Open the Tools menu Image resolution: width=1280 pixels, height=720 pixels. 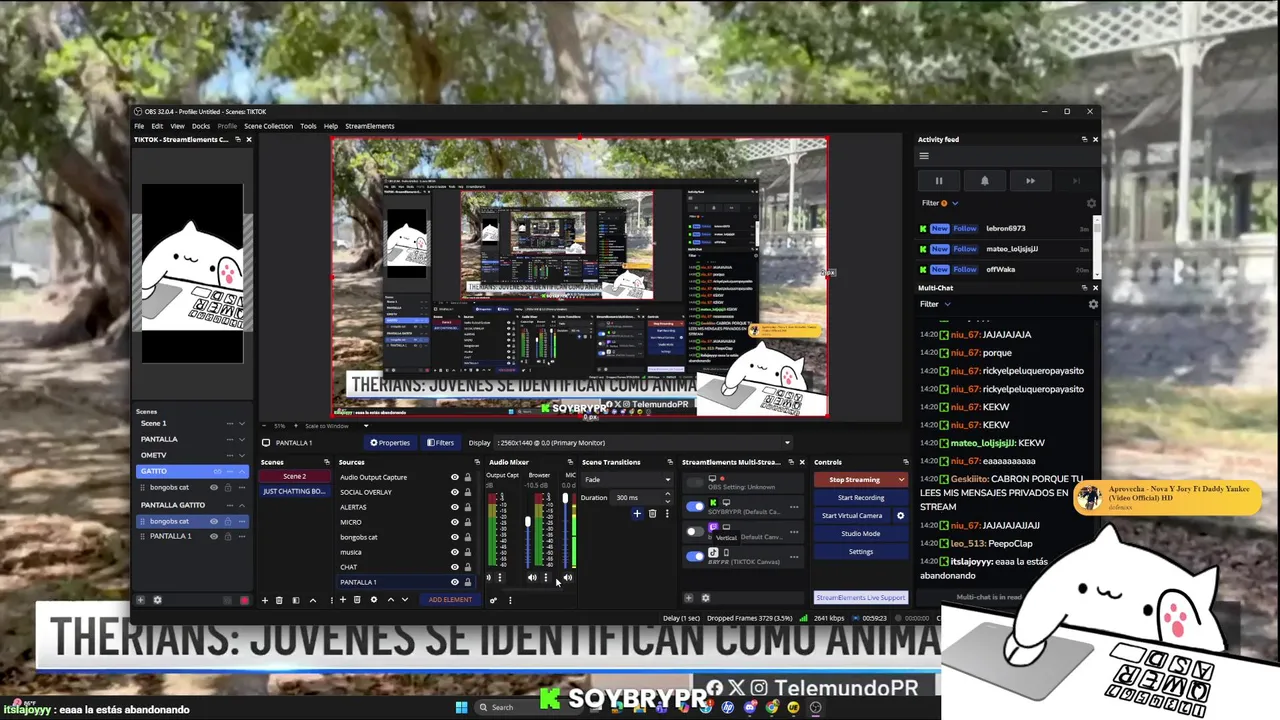(308, 126)
